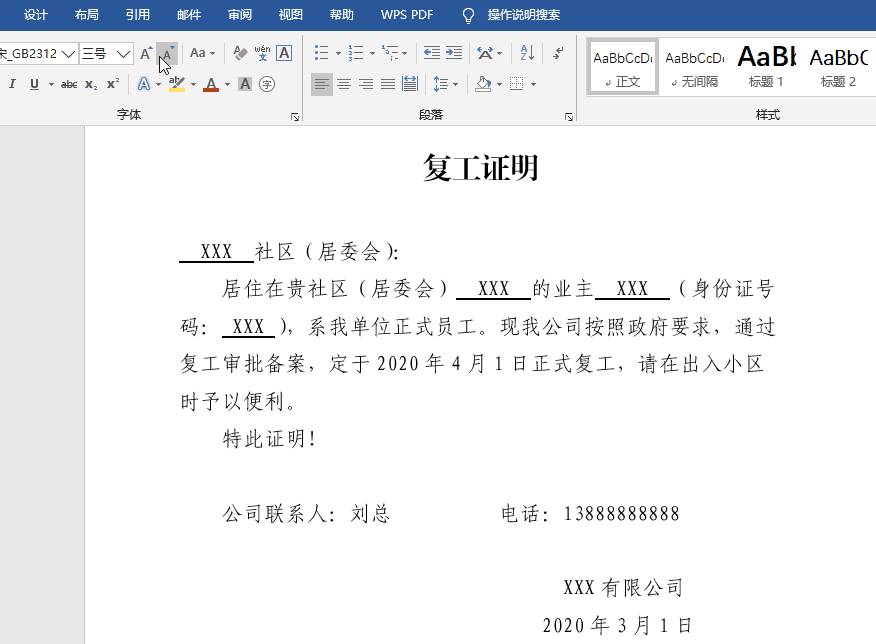Image resolution: width=876 pixels, height=644 pixels.
Task: Toggle underline formatting
Action: click(34, 84)
